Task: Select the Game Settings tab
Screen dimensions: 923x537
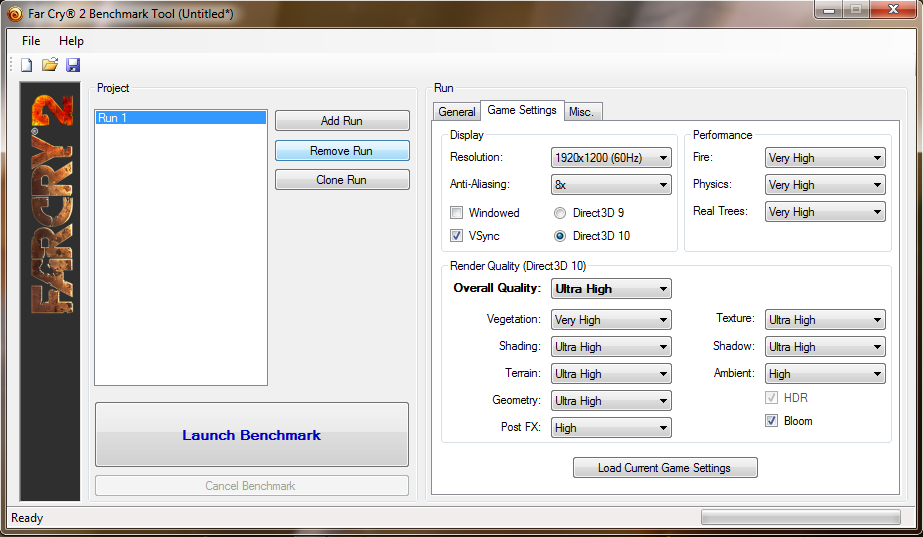Action: pyautogui.click(x=522, y=110)
